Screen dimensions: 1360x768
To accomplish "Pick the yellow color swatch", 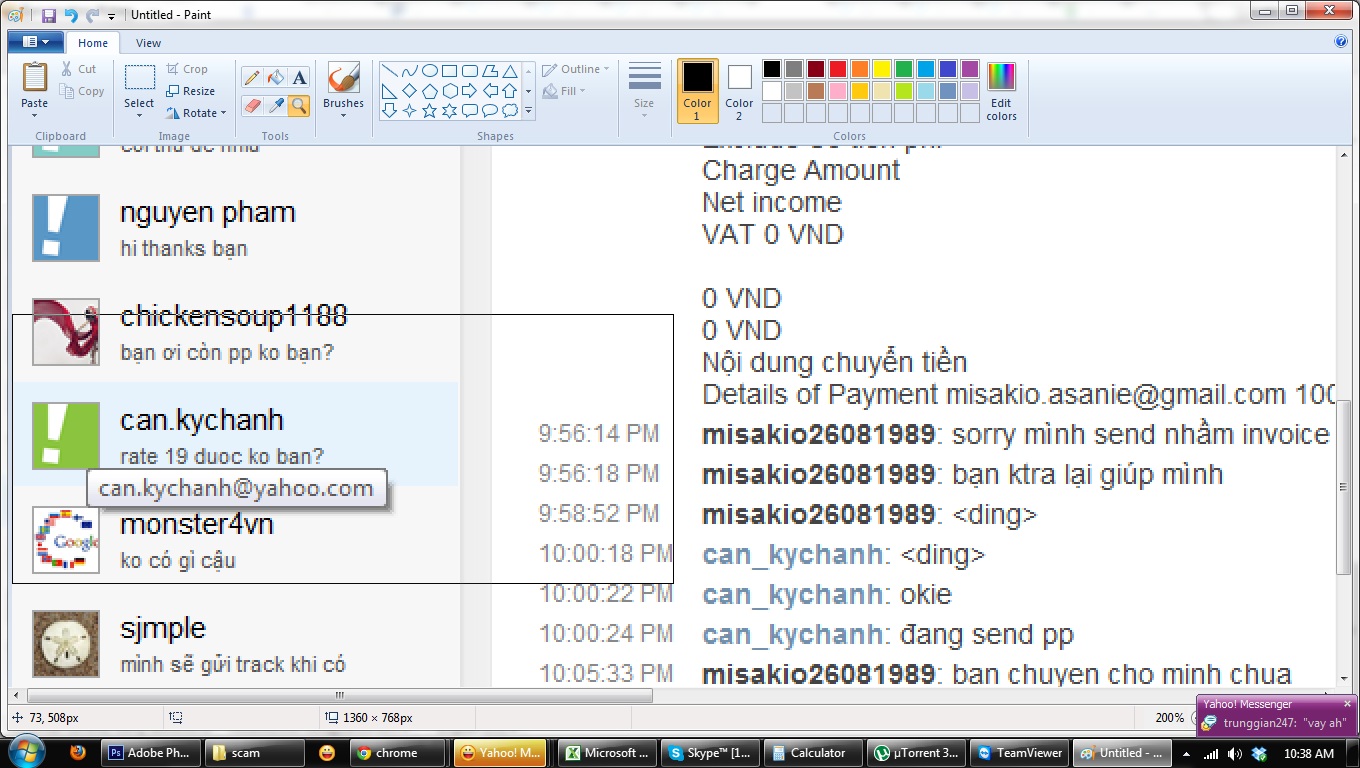I will pyautogui.click(x=882, y=69).
